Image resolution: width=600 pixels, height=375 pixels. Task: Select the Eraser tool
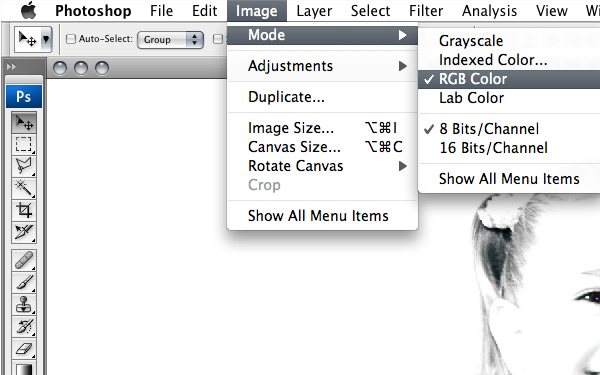click(24, 348)
